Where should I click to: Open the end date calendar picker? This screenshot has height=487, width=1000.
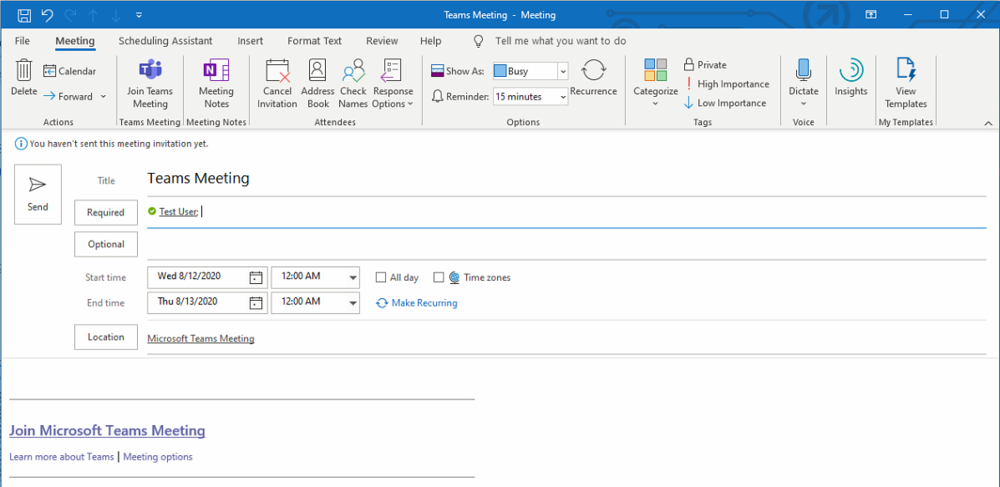coord(256,303)
